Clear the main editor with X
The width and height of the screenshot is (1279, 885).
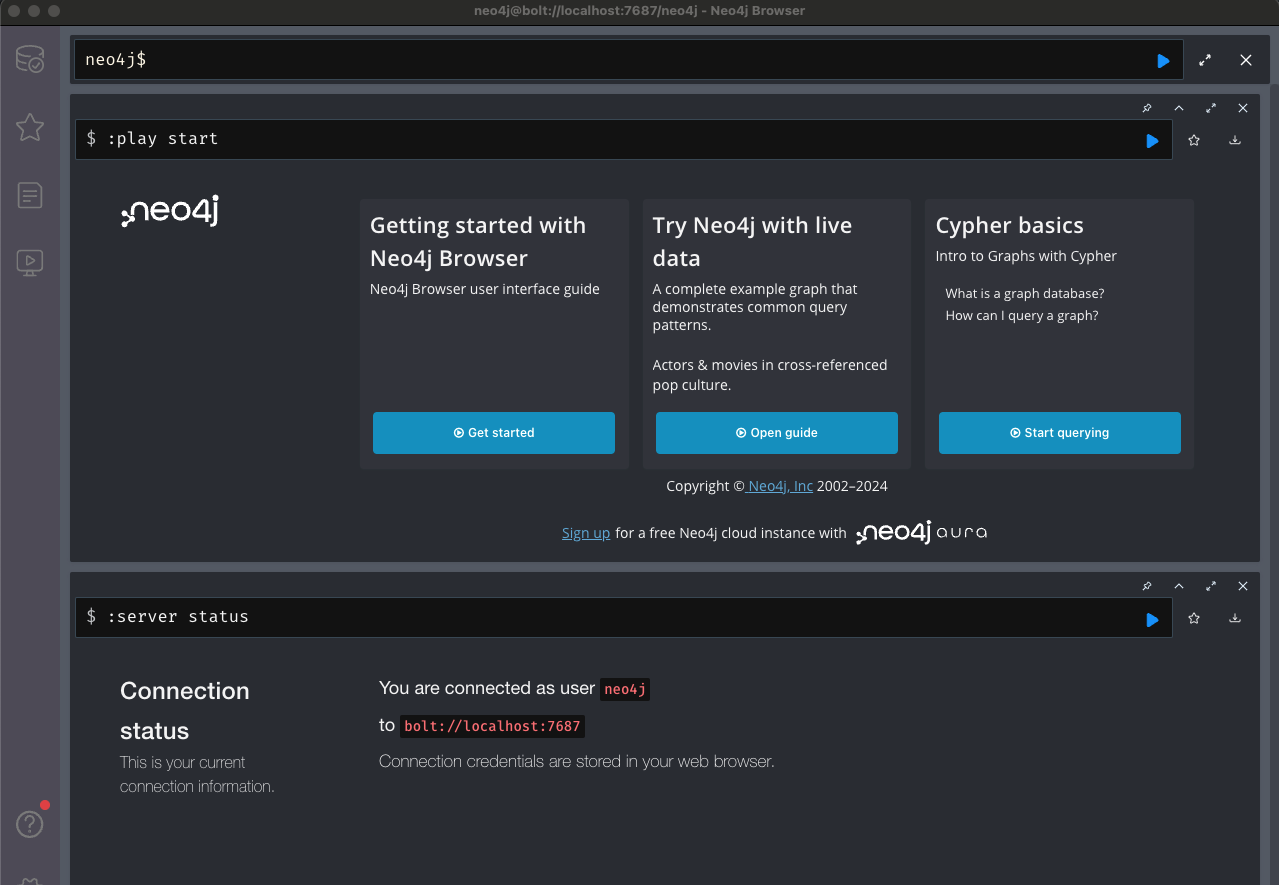point(1246,60)
